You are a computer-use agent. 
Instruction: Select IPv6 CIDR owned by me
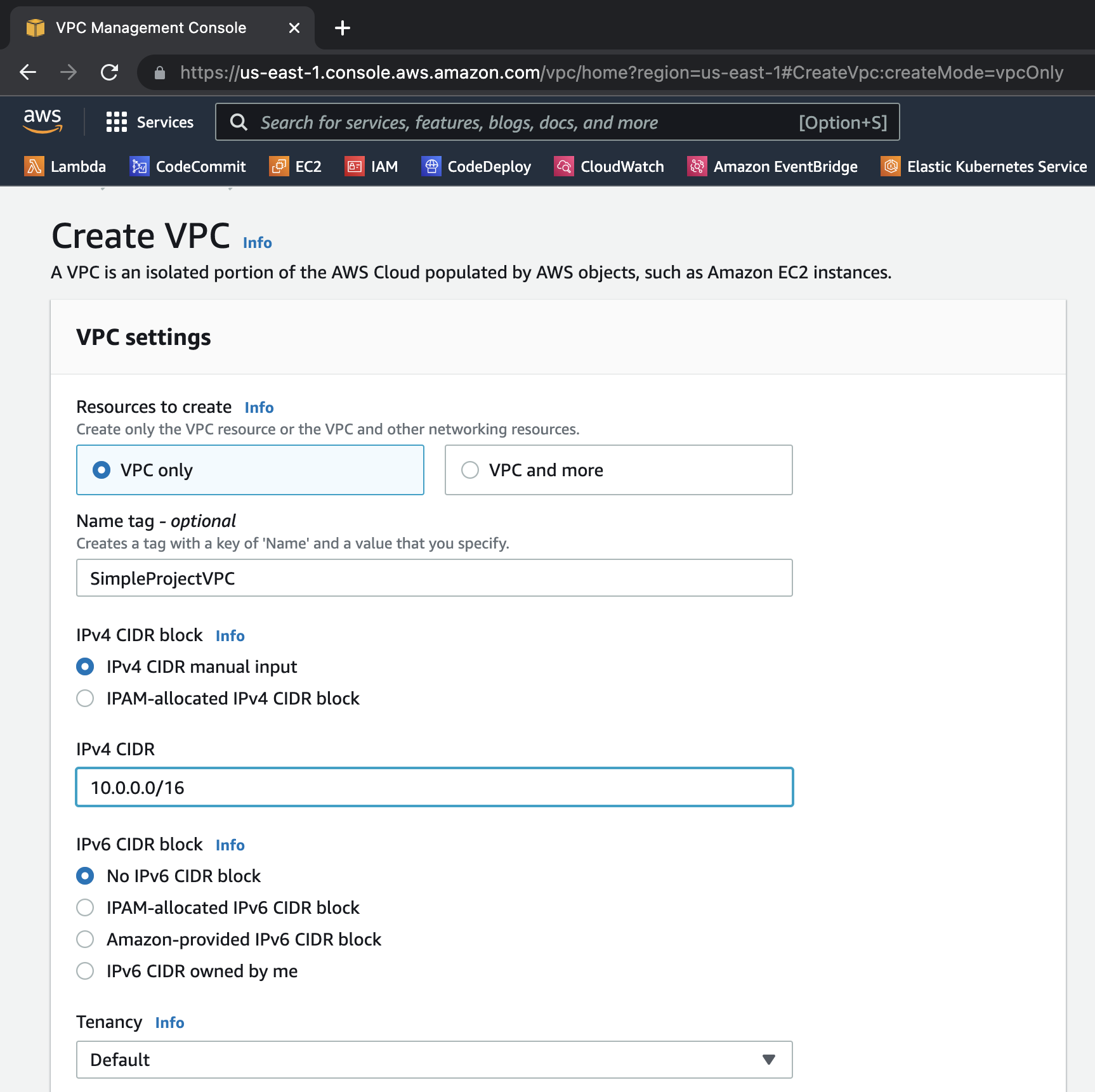pyautogui.click(x=85, y=971)
